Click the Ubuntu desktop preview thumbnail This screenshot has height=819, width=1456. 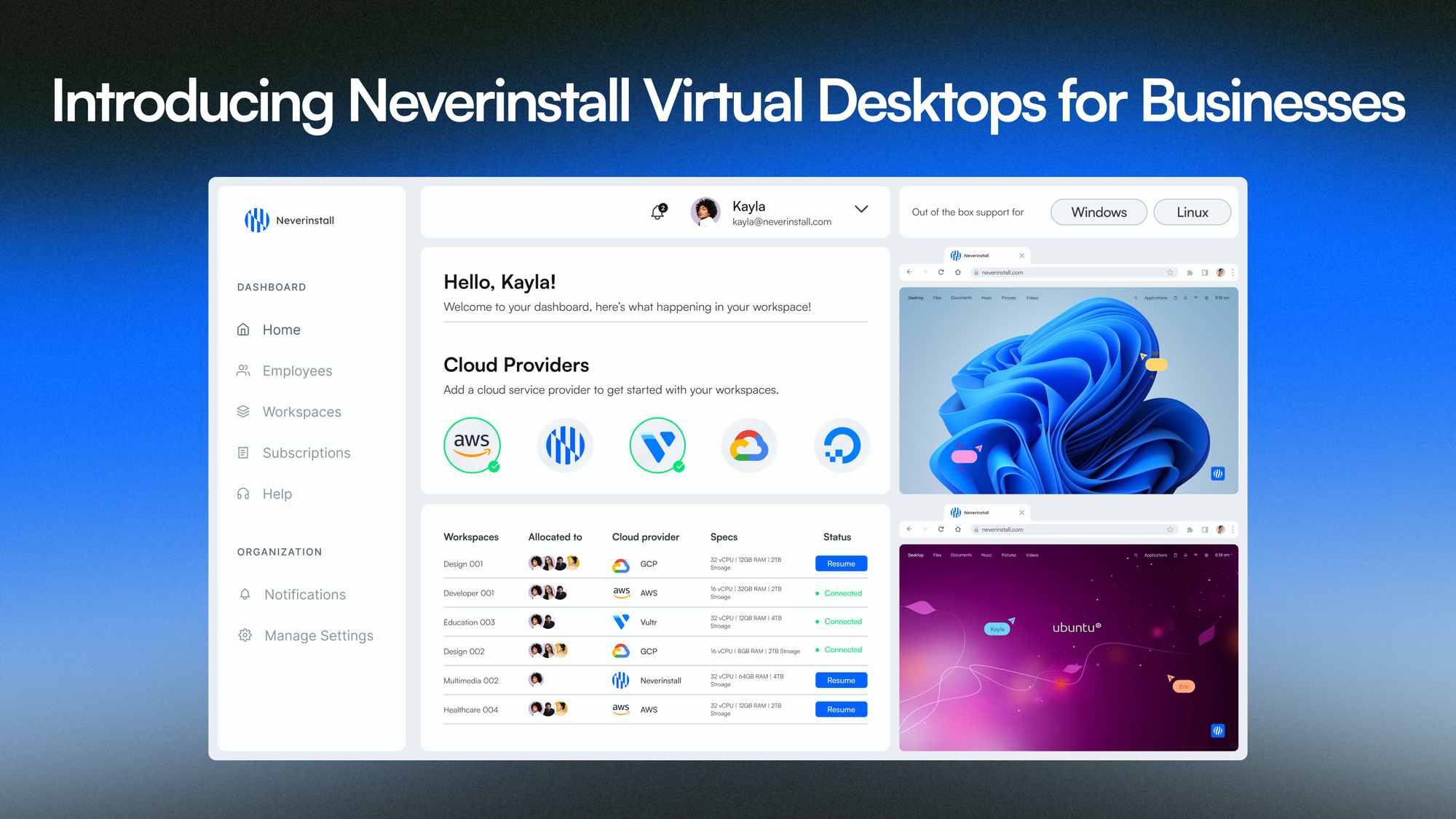click(x=1068, y=647)
